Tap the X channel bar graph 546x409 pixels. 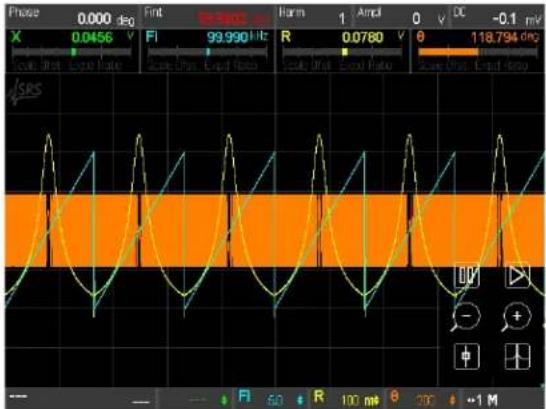tap(72, 52)
